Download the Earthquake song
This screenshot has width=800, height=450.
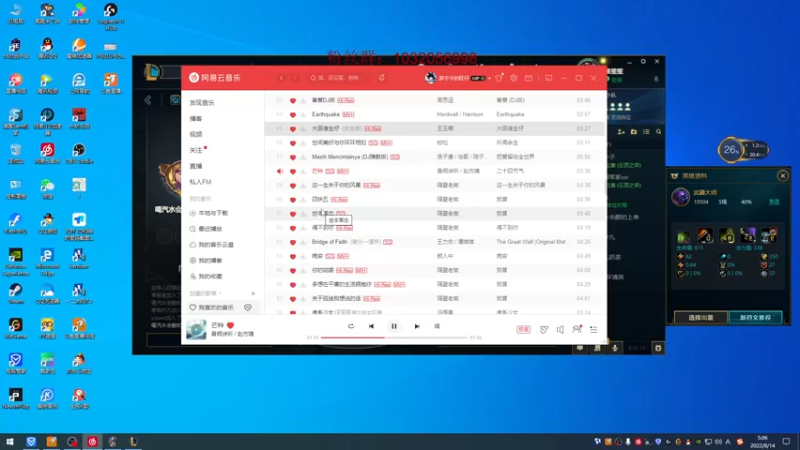tap(303, 115)
